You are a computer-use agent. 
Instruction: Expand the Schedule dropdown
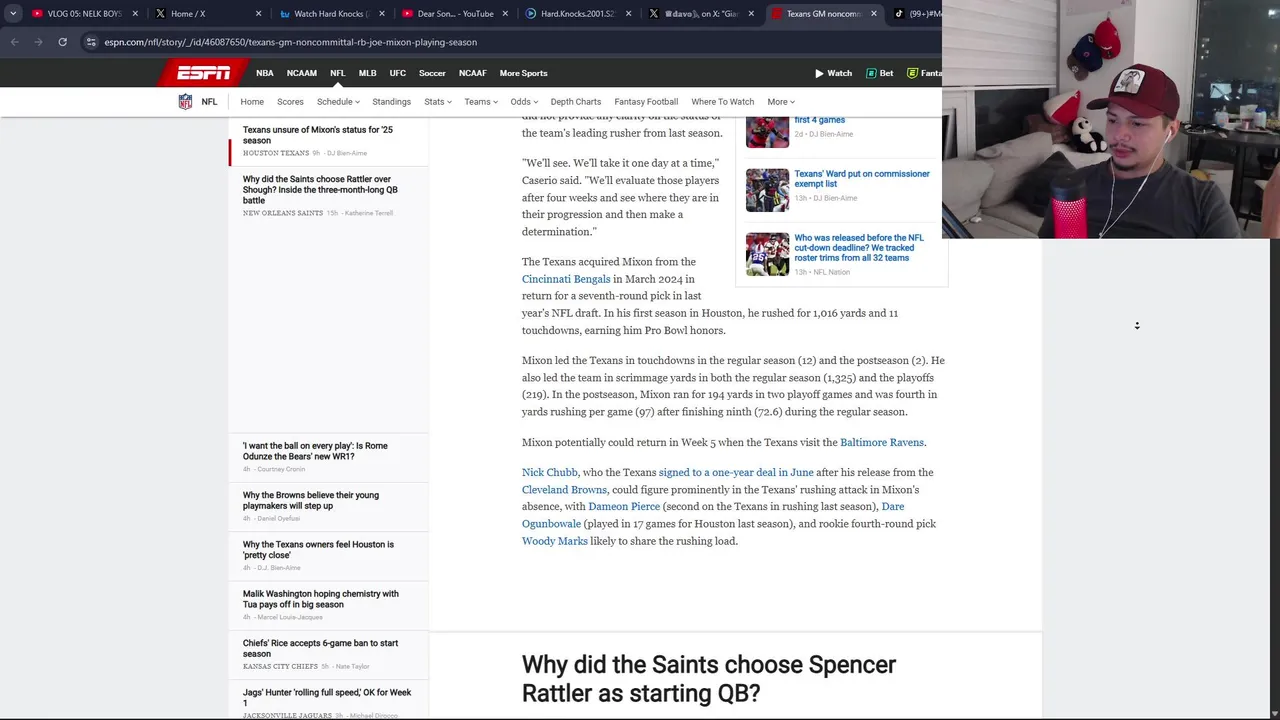click(338, 102)
